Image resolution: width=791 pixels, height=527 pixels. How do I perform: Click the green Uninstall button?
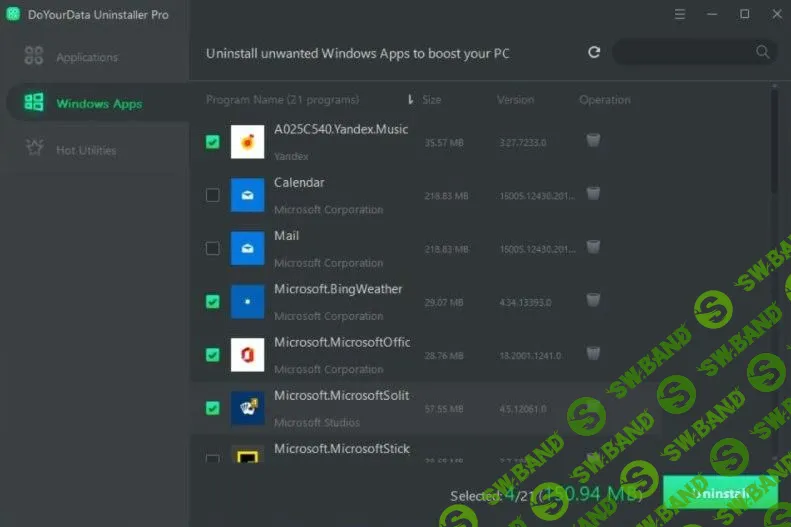coord(720,493)
